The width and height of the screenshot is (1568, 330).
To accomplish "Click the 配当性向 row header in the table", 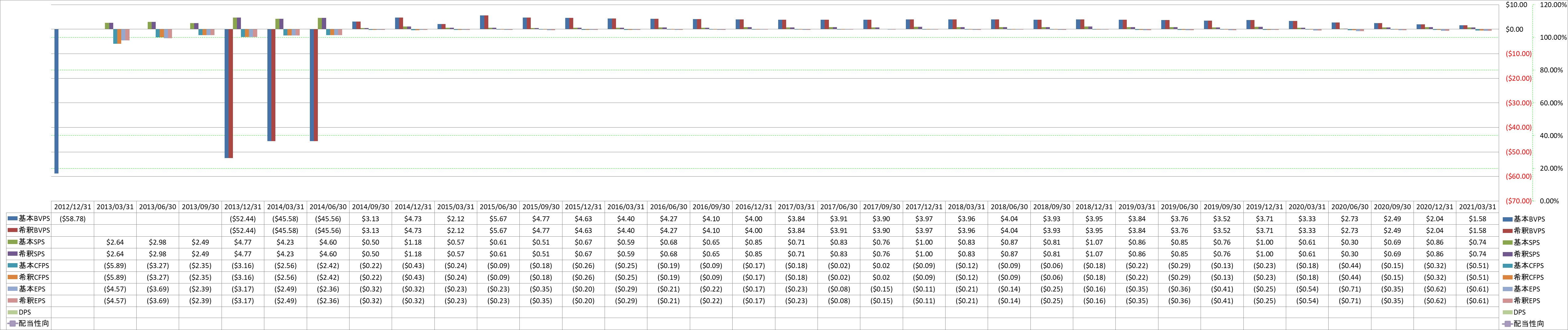I will (29, 323).
